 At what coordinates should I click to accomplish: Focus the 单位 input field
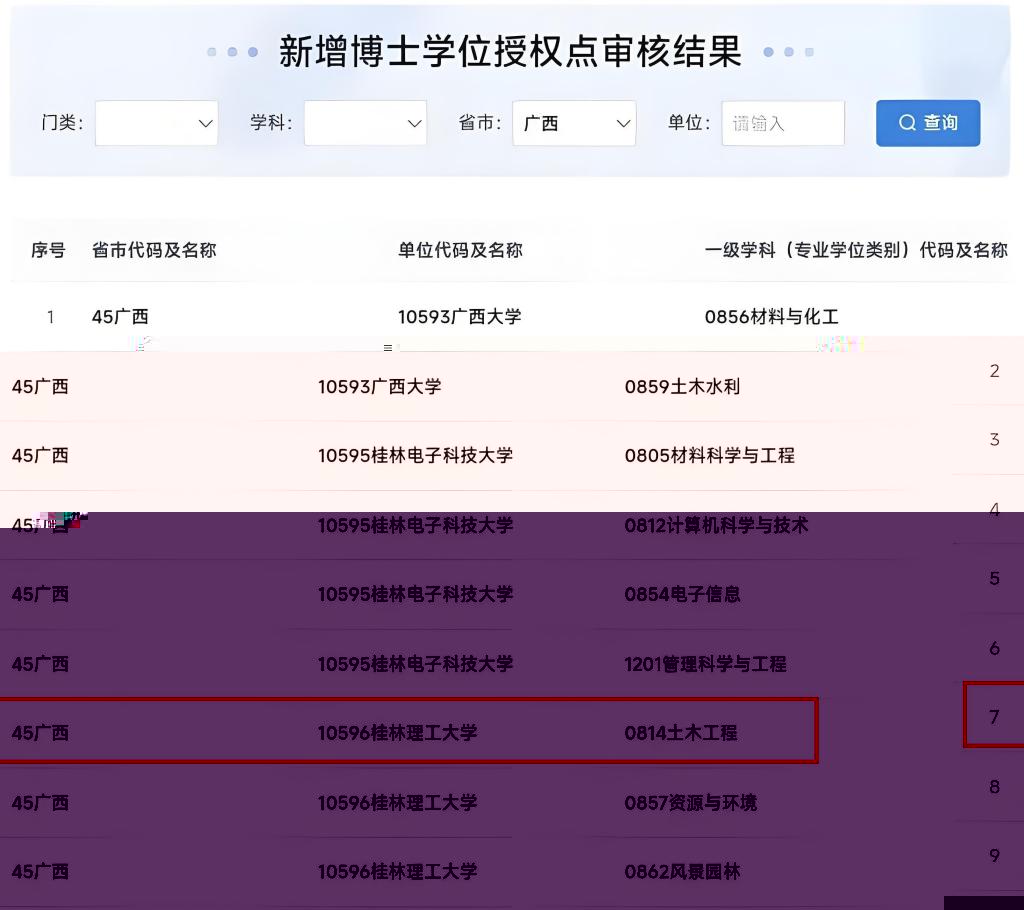783,123
